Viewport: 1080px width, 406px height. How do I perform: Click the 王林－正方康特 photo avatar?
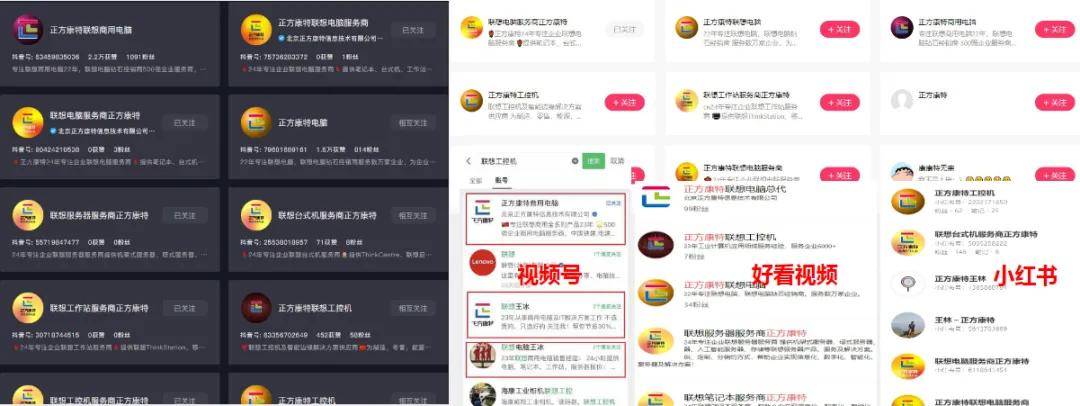pos(907,325)
